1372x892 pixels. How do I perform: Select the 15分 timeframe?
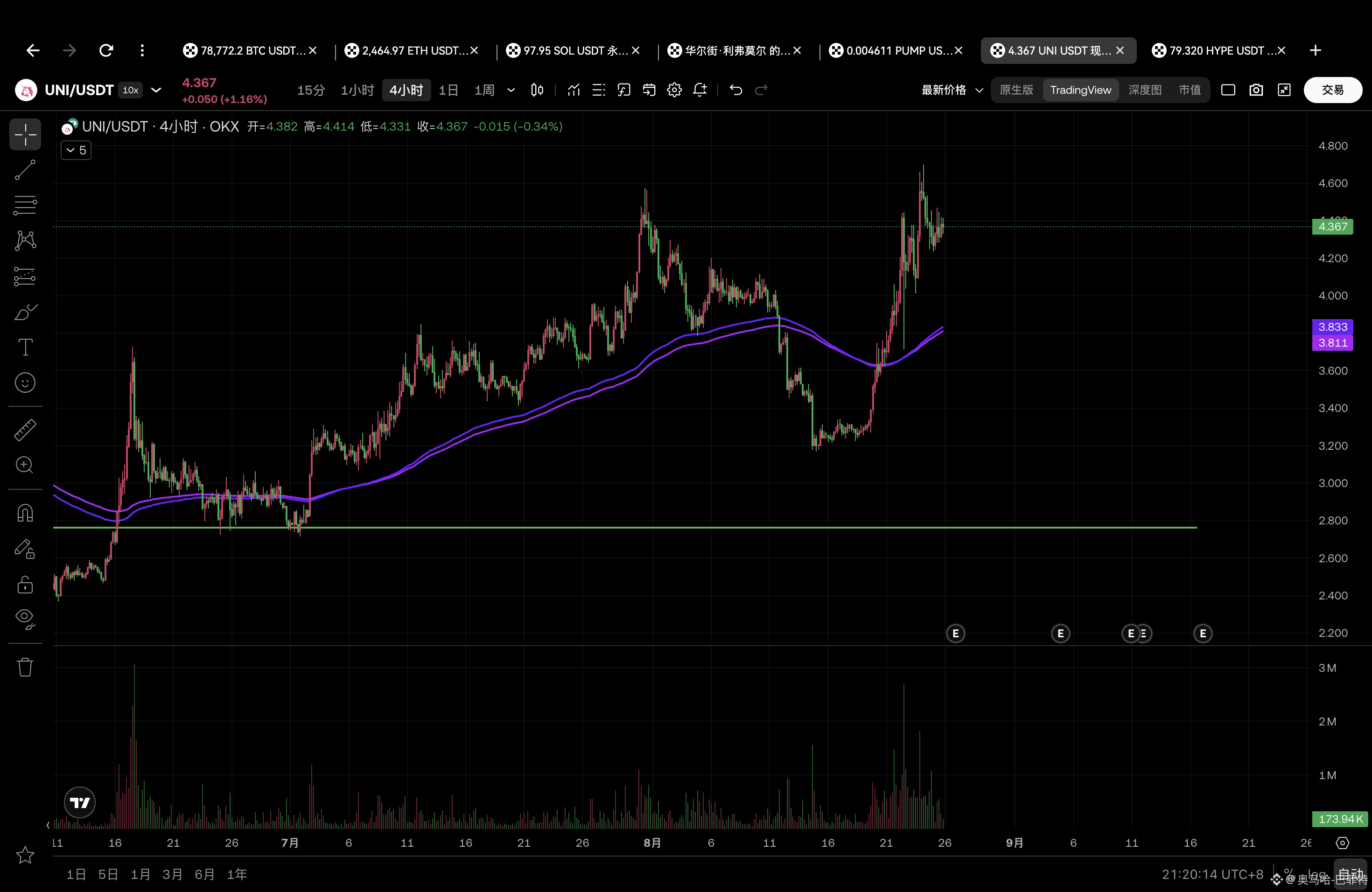pyautogui.click(x=311, y=90)
